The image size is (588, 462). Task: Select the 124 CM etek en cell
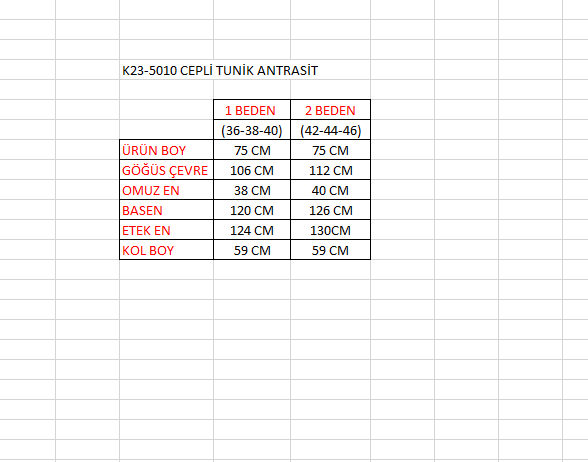pos(252,230)
